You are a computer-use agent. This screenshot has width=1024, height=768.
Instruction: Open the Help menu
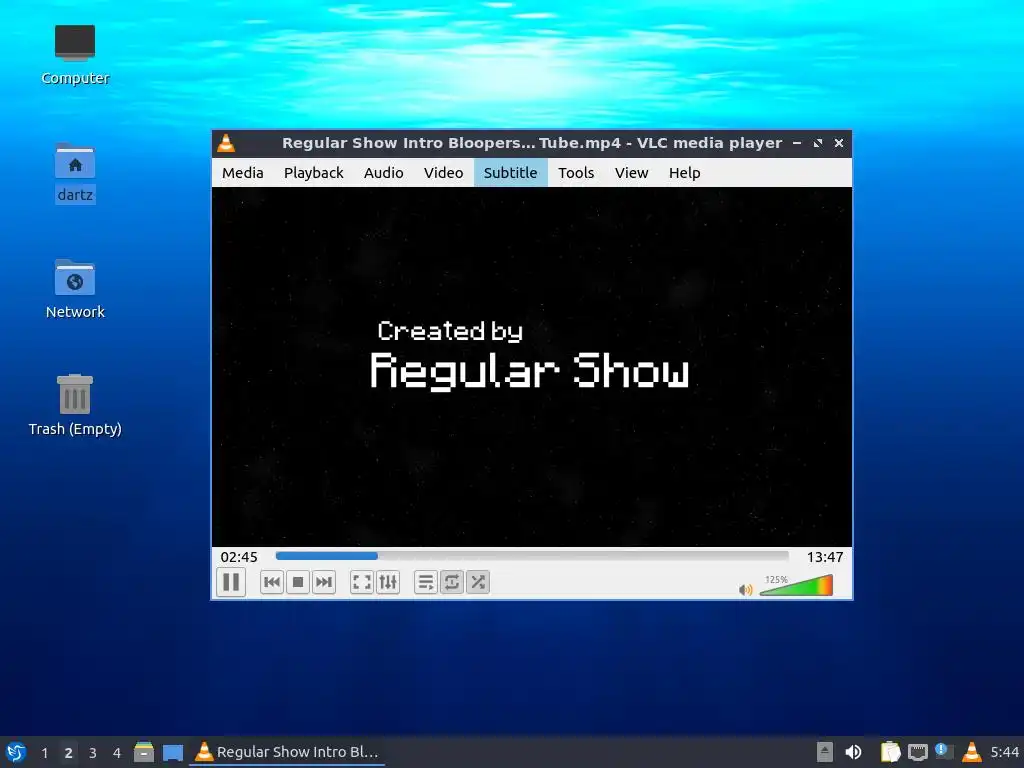[x=684, y=172]
